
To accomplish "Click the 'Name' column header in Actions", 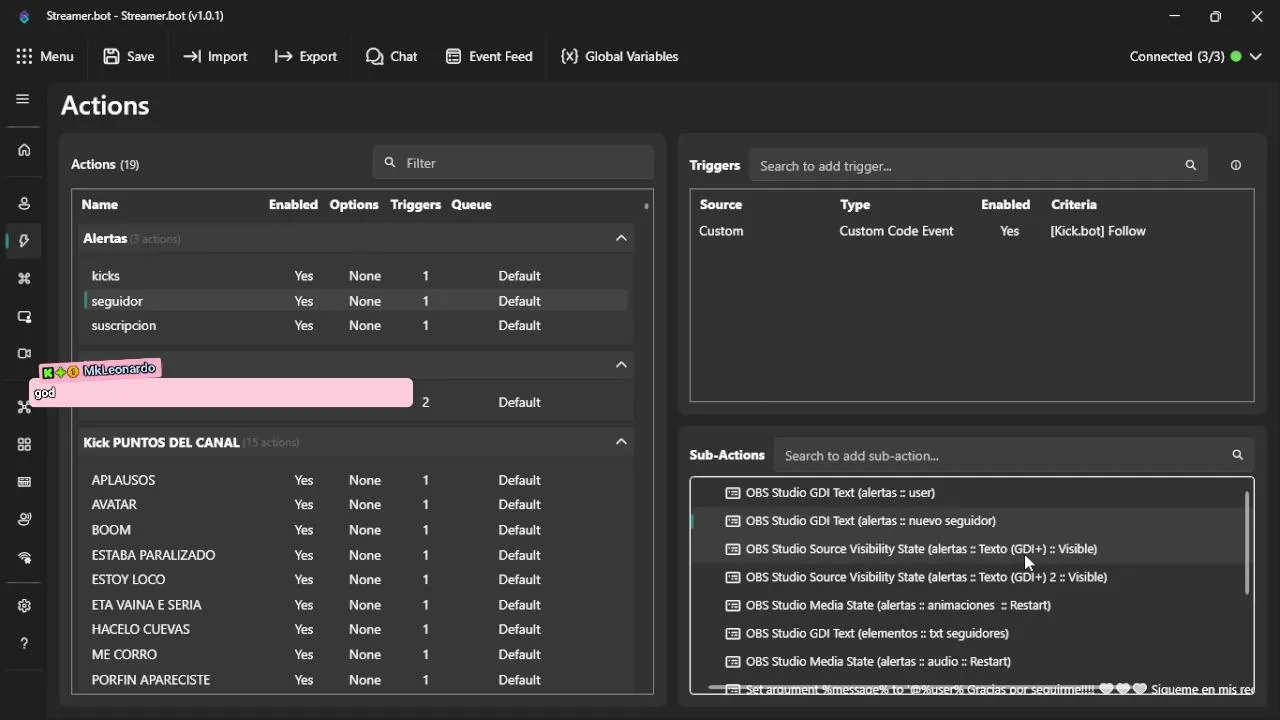I will 100,205.
